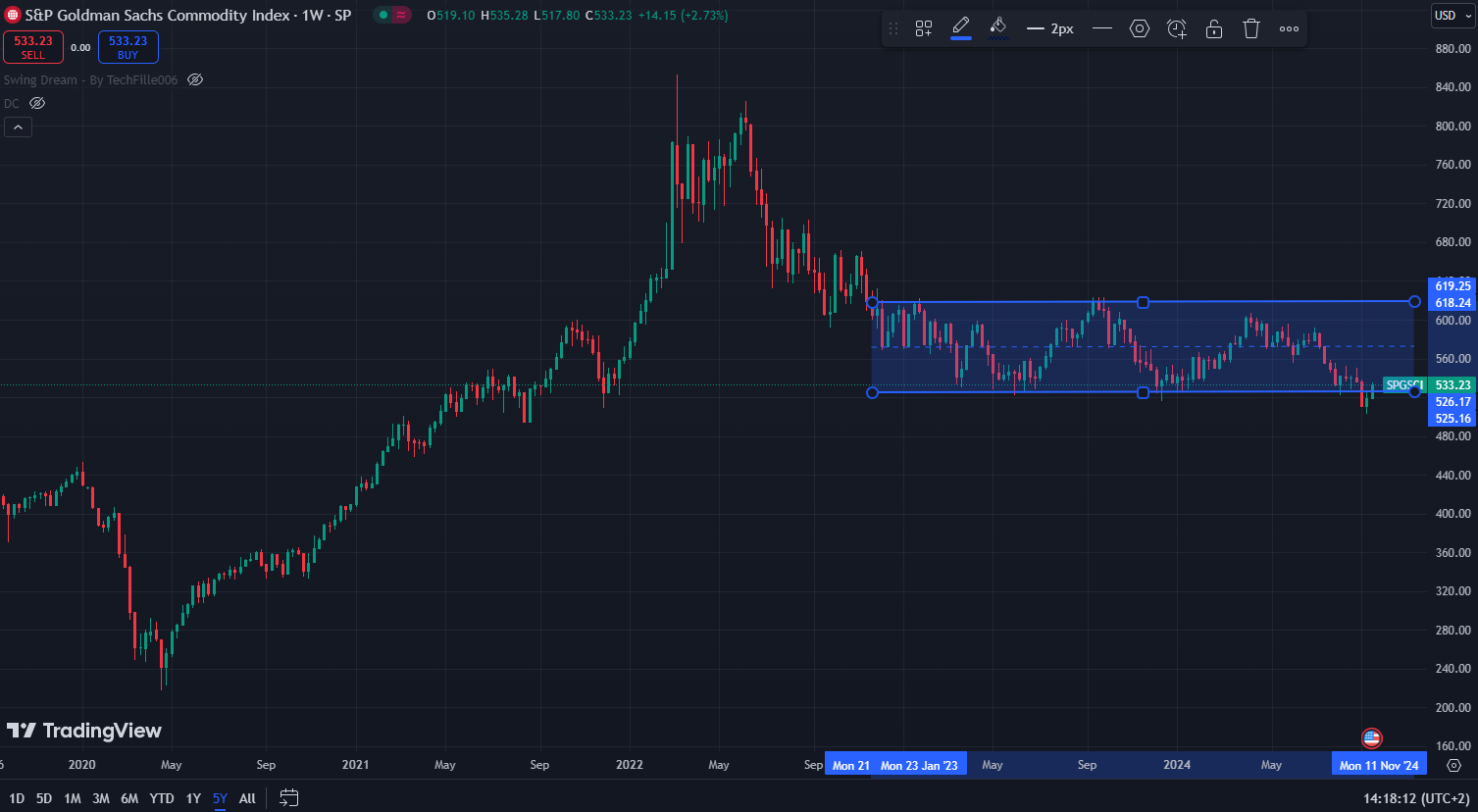The image size is (1478, 812).
Task: Select the YTD time range
Action: (162, 798)
